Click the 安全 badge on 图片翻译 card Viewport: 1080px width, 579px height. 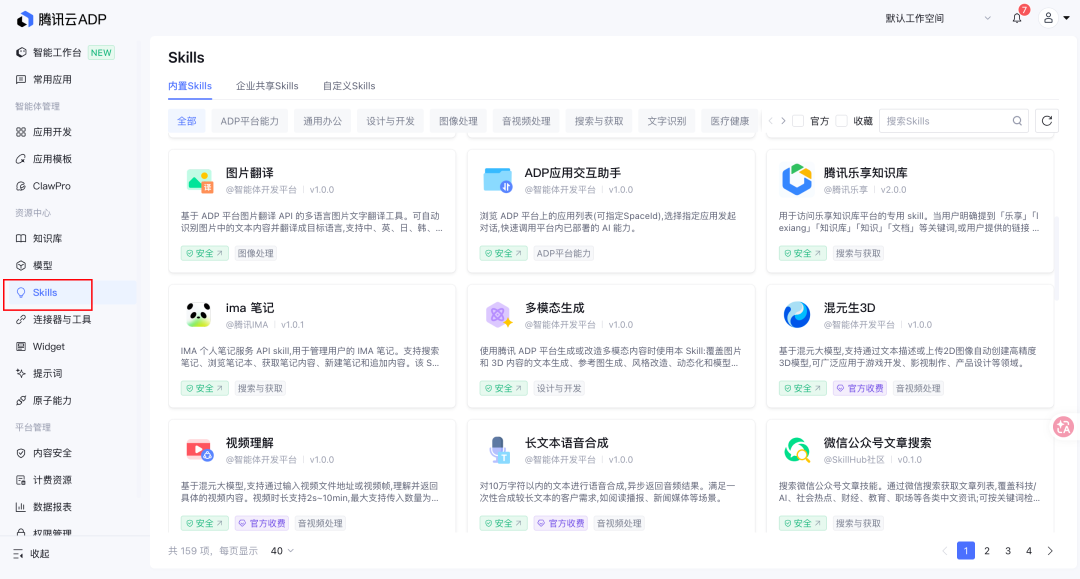tap(205, 253)
